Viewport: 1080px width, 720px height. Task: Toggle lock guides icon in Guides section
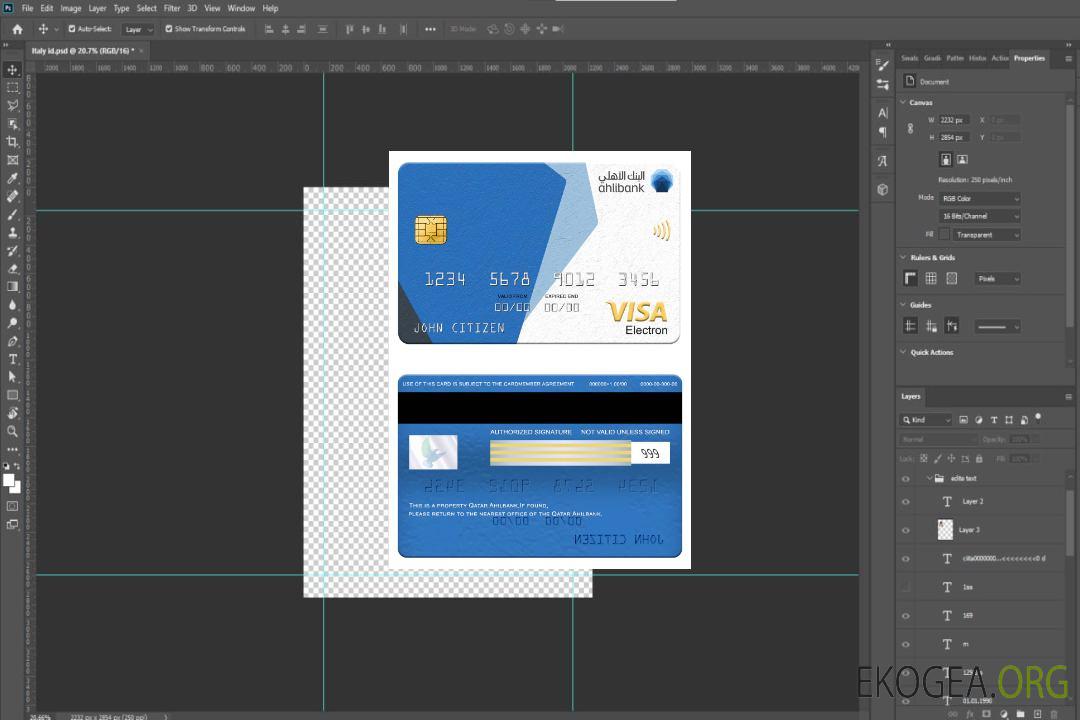pos(931,326)
